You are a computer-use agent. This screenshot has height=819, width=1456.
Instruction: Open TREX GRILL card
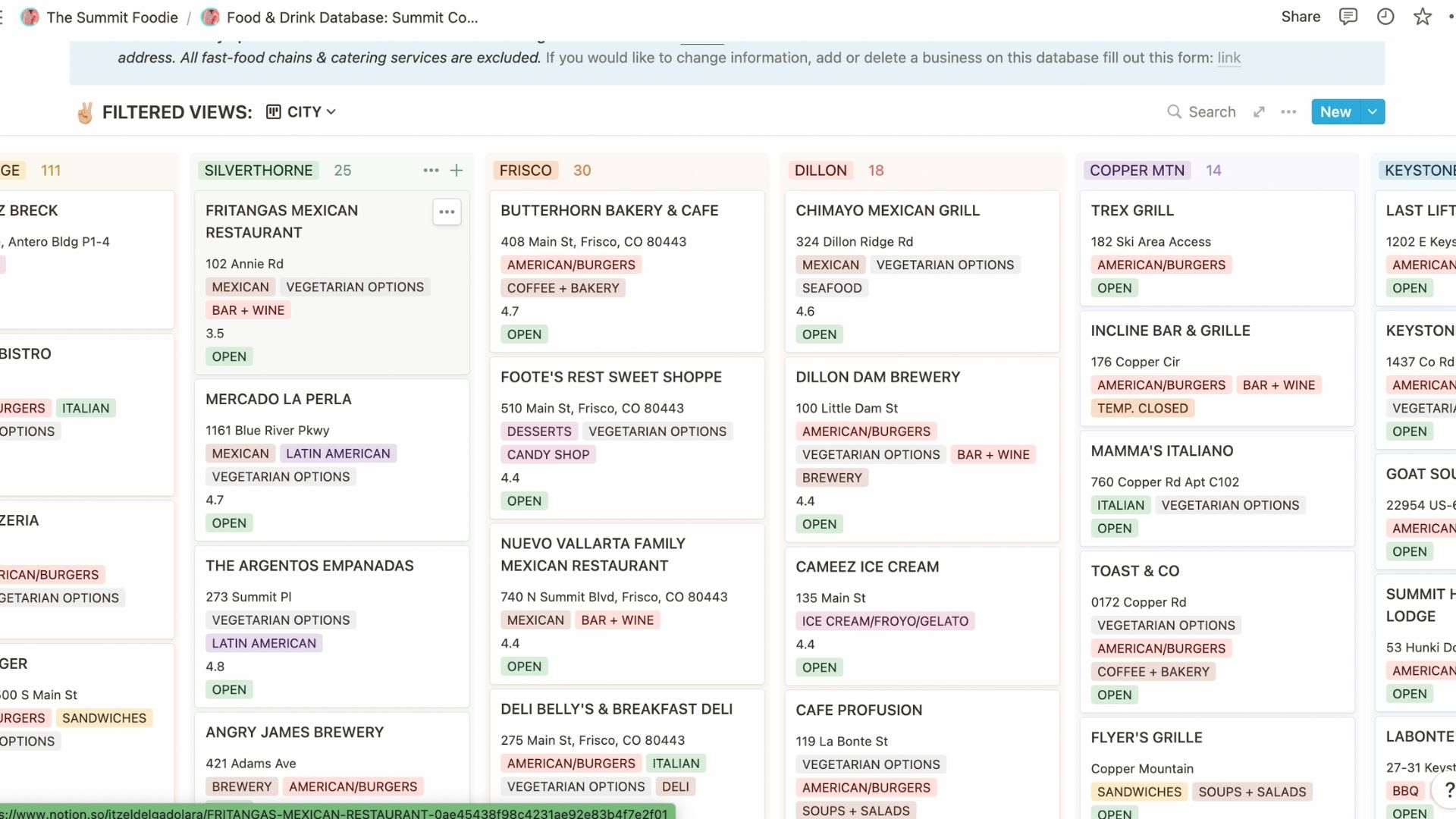(1217, 248)
